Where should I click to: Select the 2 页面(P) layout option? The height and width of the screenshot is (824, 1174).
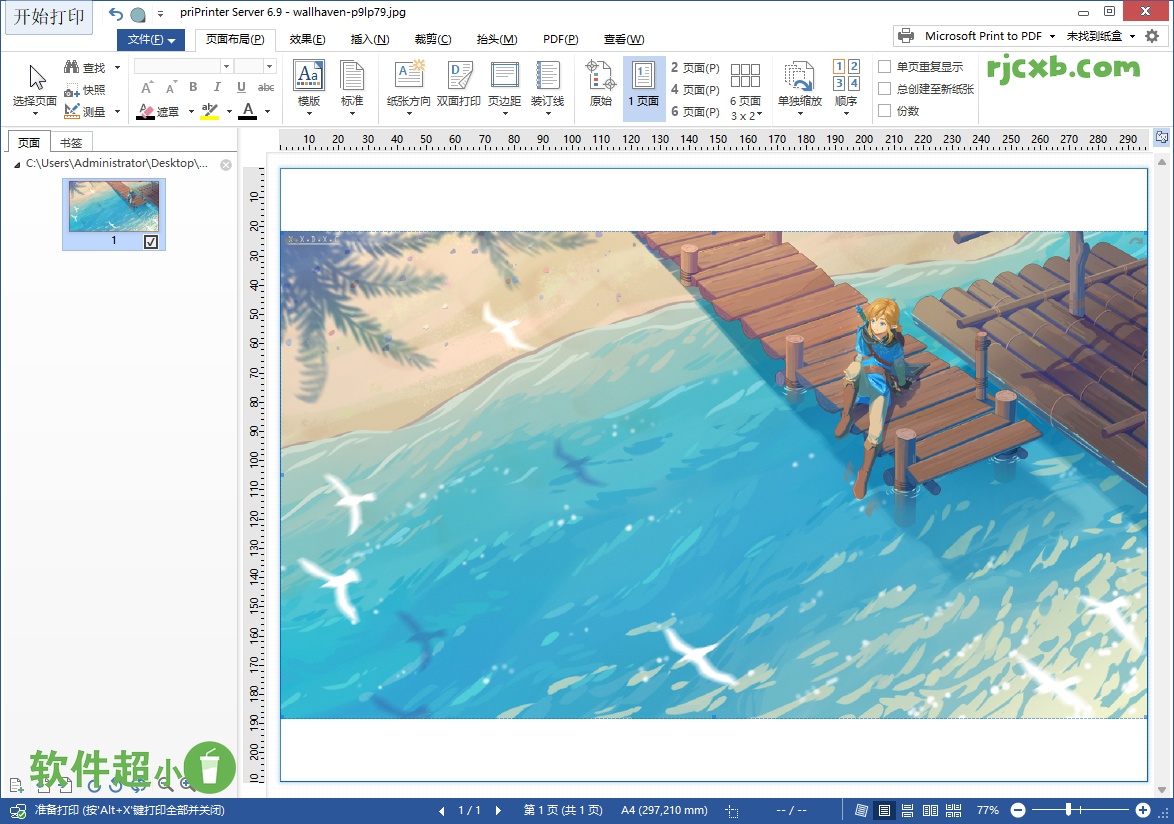(694, 68)
